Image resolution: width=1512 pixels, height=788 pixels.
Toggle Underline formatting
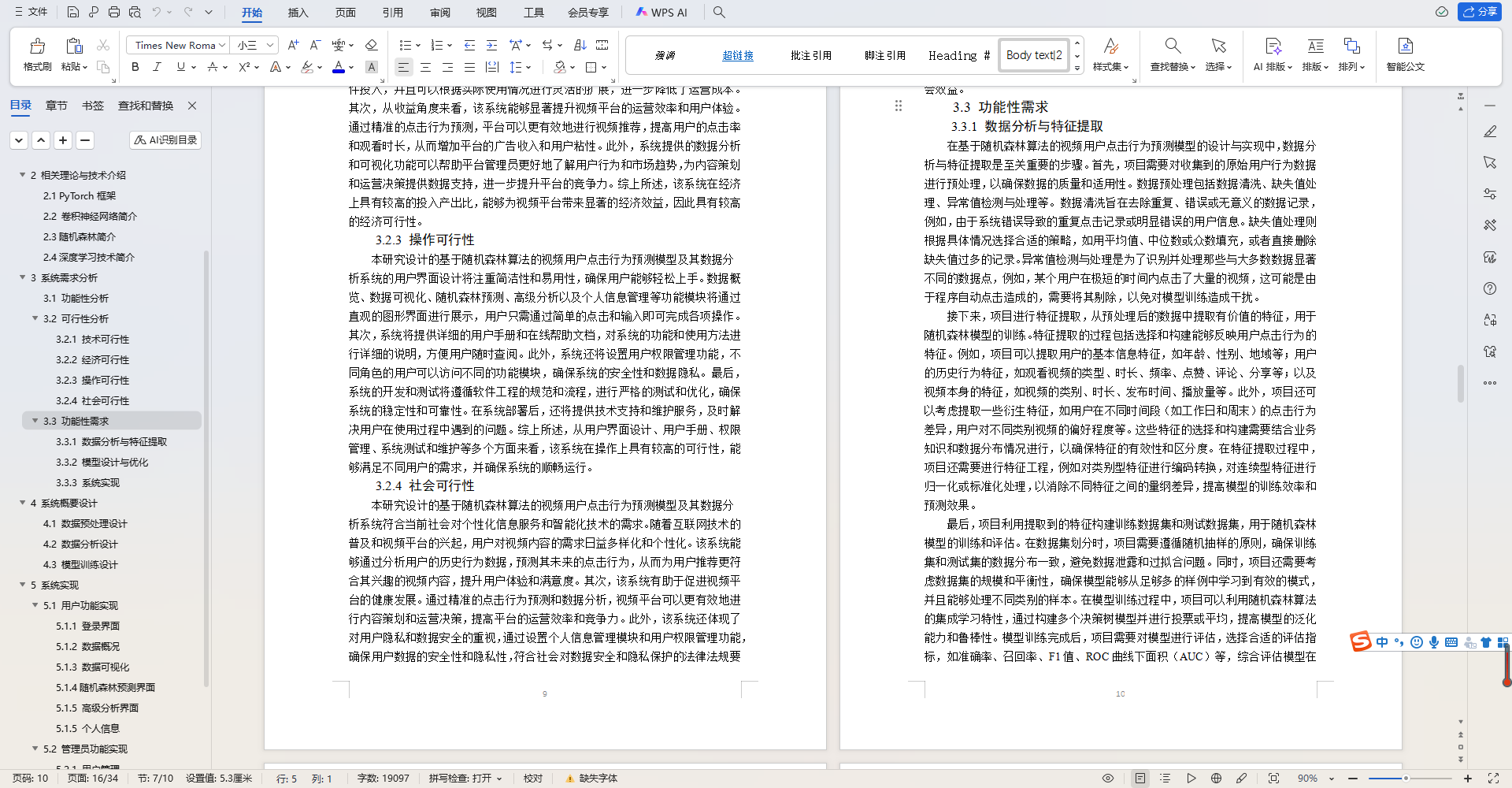[180, 67]
